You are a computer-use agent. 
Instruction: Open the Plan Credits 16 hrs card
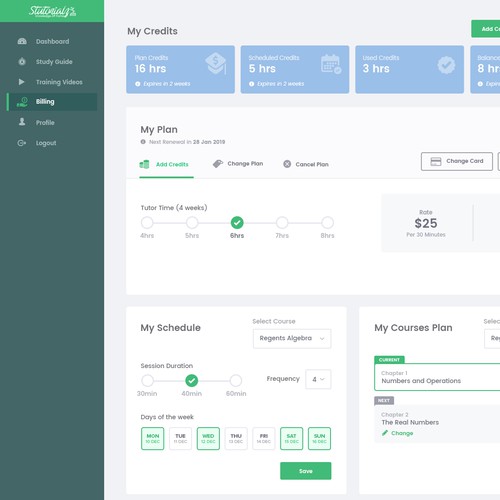click(x=180, y=69)
